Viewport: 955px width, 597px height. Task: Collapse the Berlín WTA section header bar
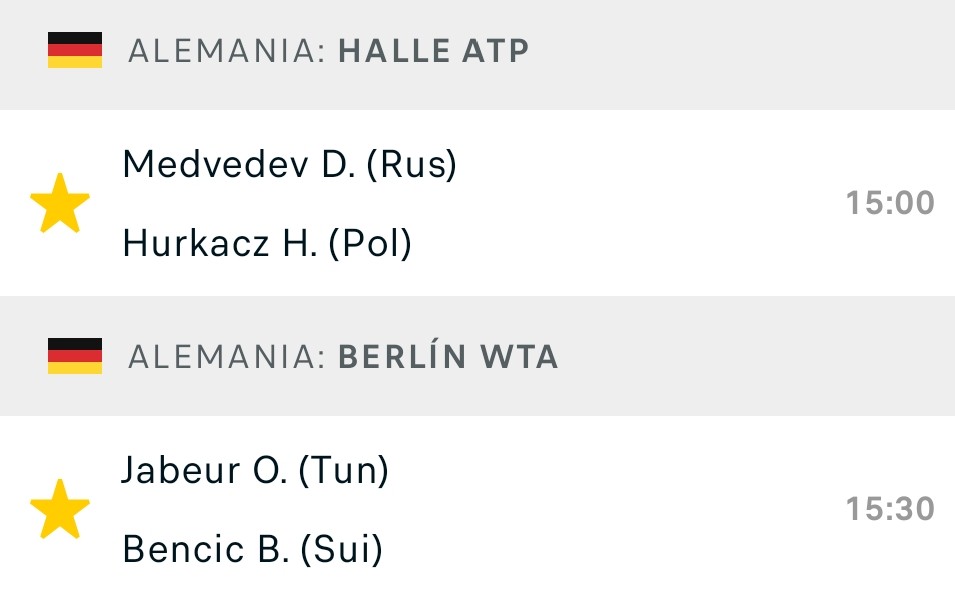(478, 356)
